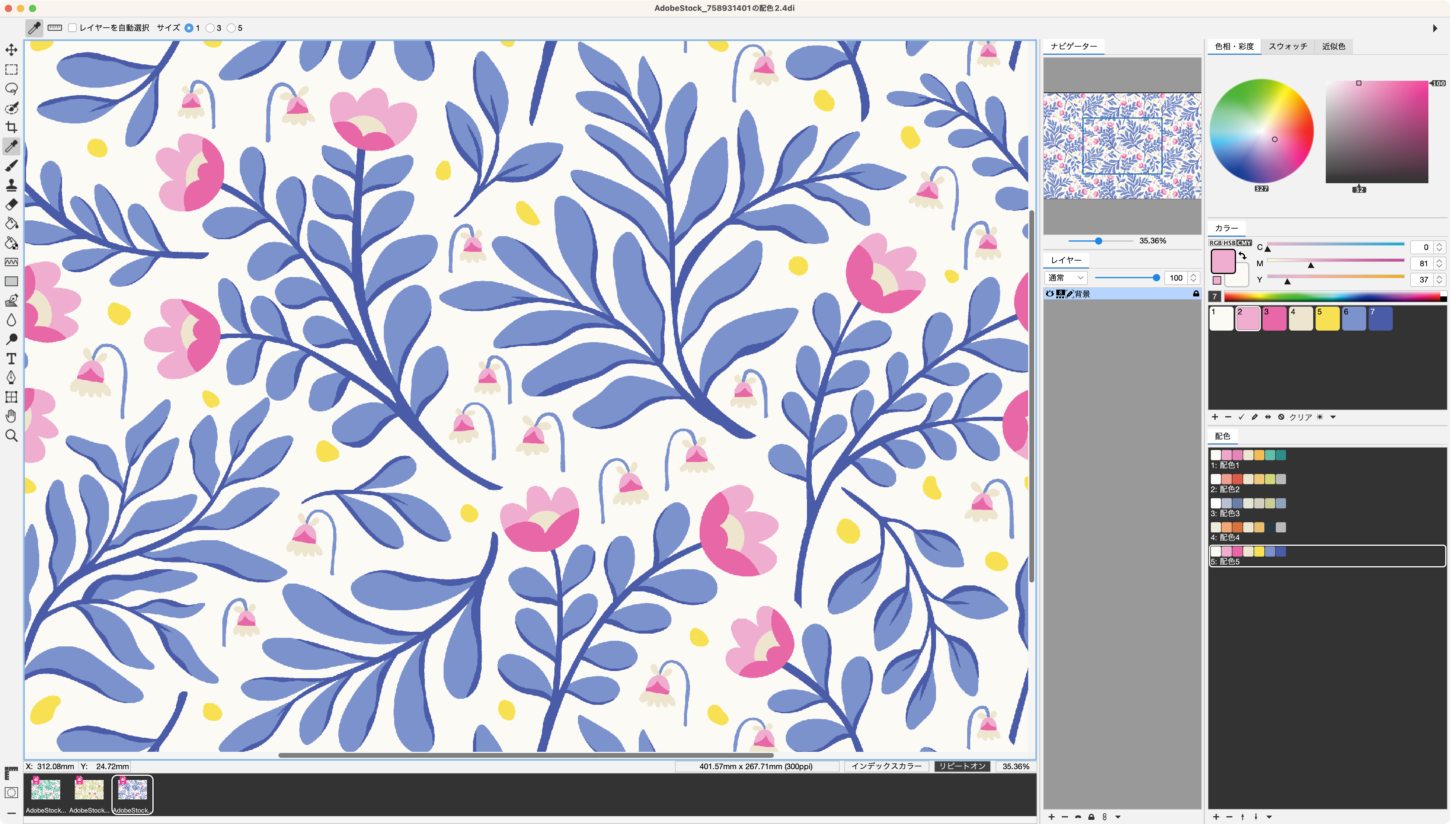Toggle the リピートオン button in the status bar
This screenshot has width=1450, height=824.
coord(962,766)
